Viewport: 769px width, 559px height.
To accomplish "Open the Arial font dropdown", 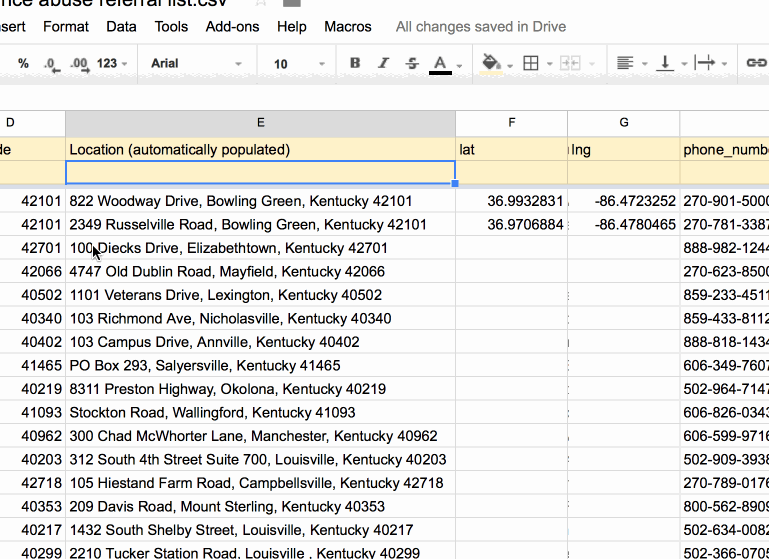I will (x=196, y=63).
